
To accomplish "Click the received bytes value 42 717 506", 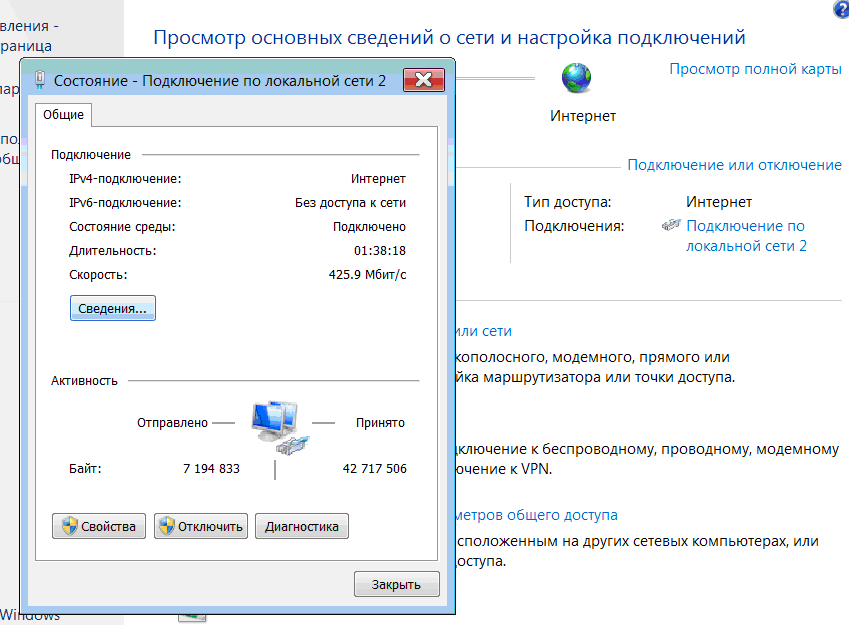I will tap(374, 468).
